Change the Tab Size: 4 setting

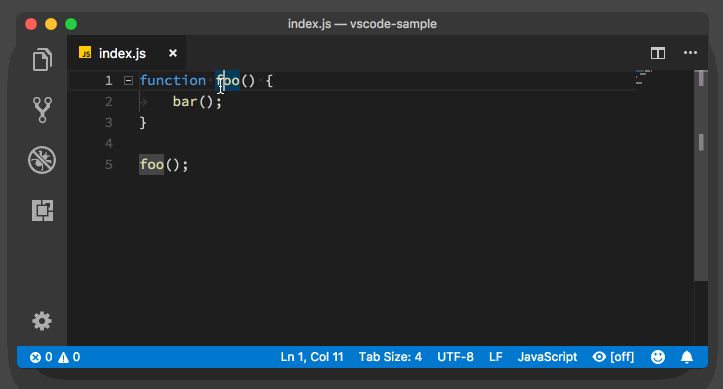point(390,357)
